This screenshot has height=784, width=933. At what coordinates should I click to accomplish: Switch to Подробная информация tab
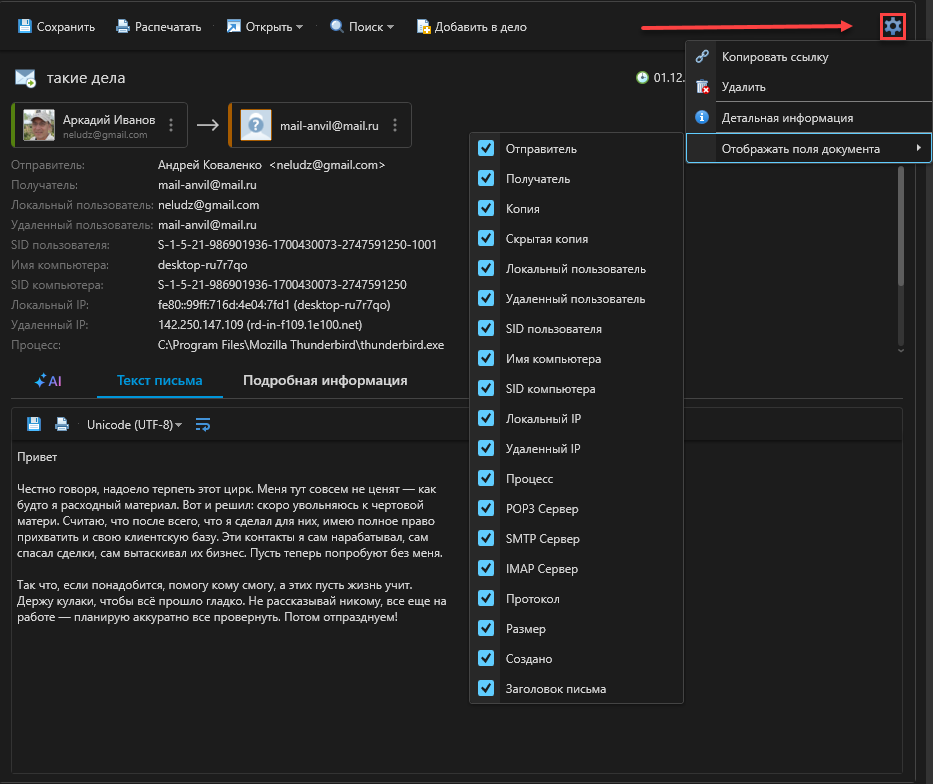[325, 381]
